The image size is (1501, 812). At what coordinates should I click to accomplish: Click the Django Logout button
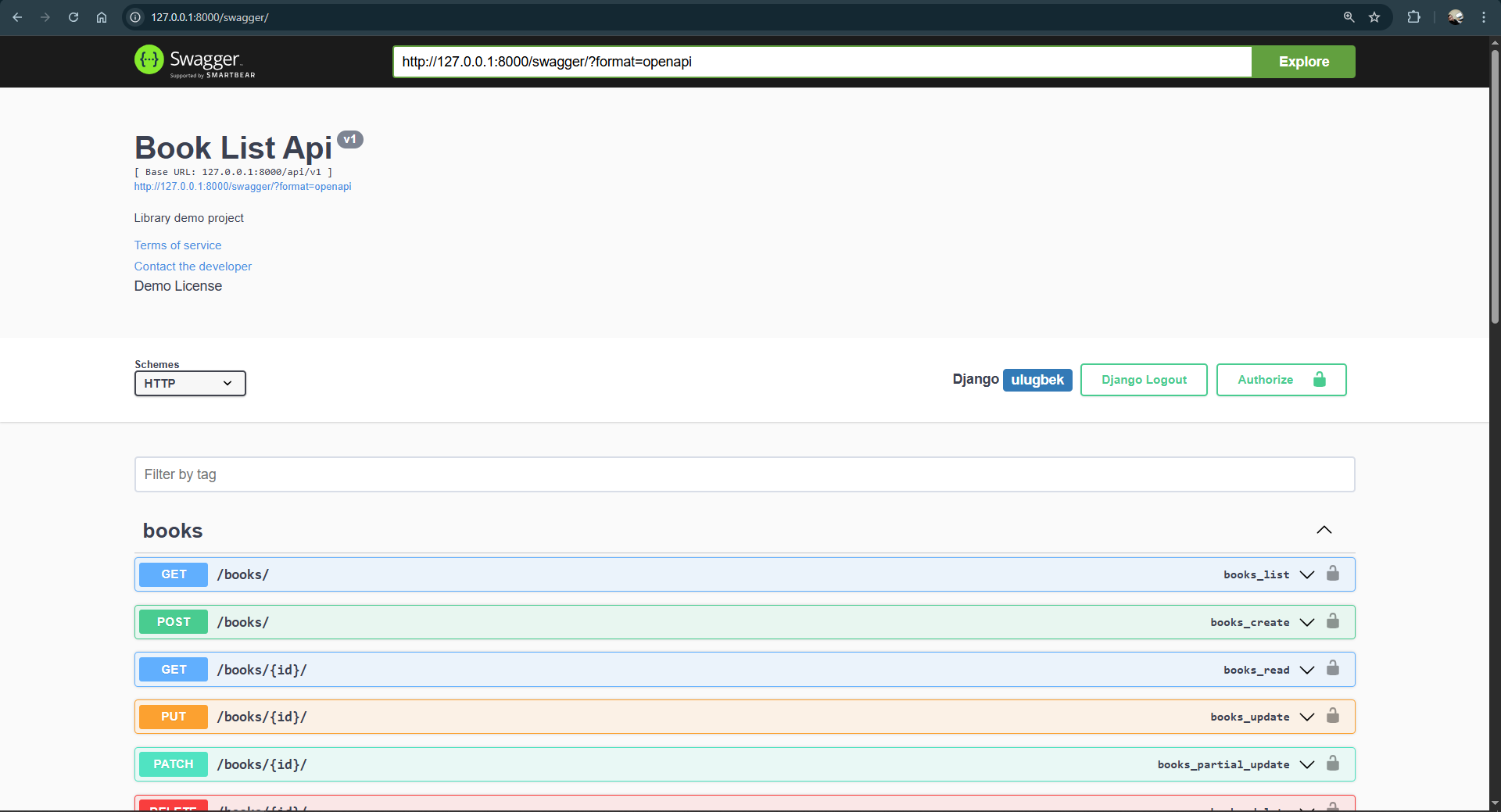tap(1143, 379)
